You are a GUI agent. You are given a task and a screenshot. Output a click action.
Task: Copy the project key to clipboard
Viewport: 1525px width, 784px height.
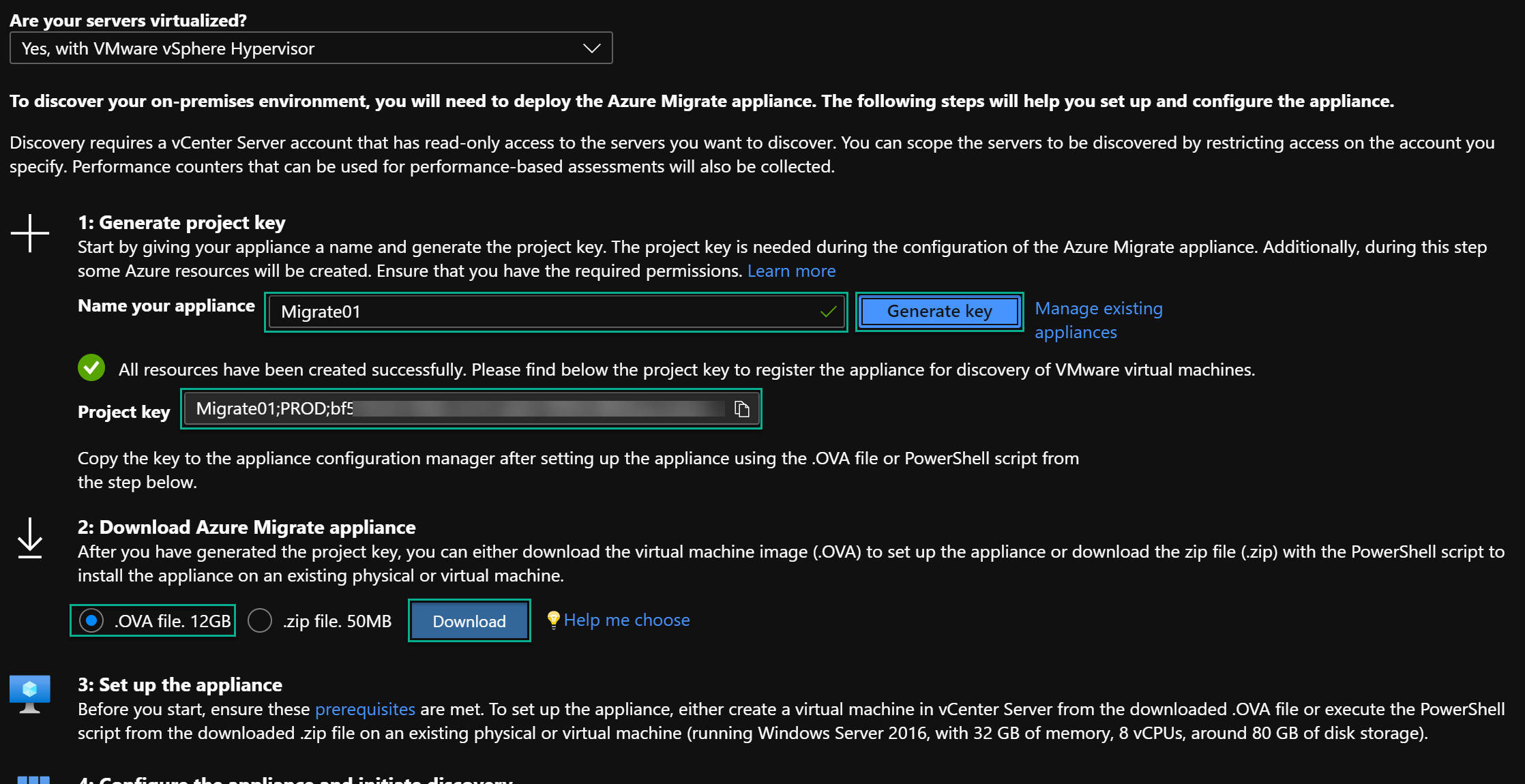[742, 409]
